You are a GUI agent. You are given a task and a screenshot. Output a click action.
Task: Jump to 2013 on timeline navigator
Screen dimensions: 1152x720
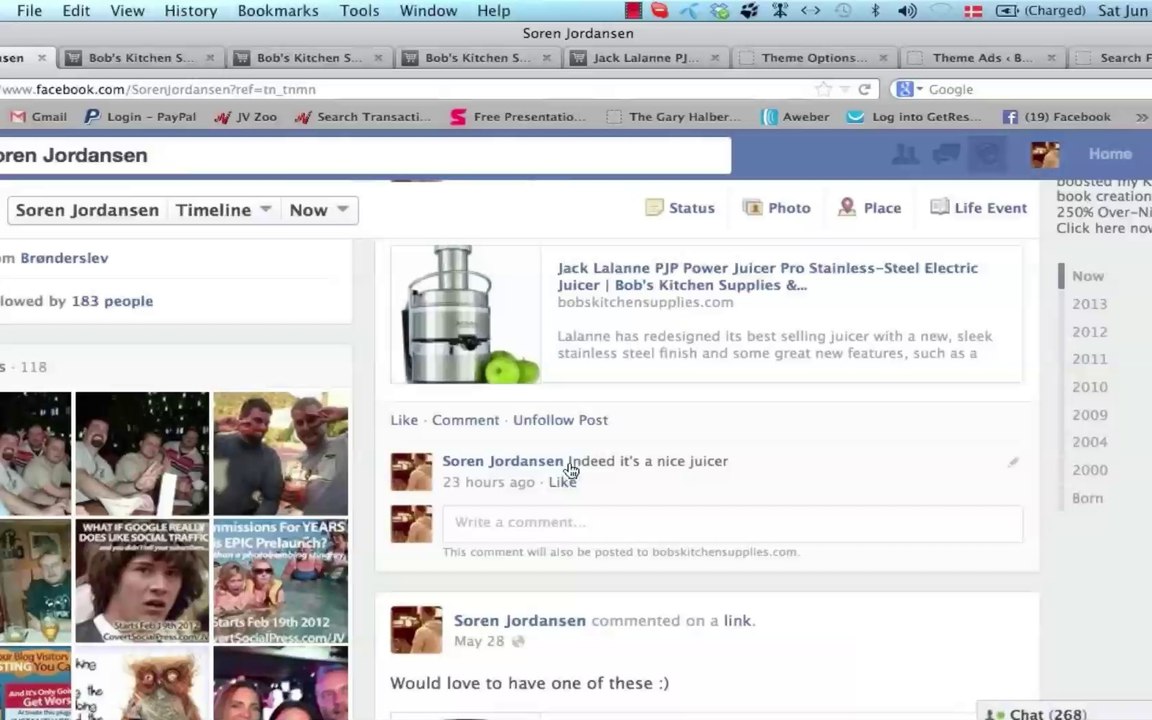(x=1089, y=304)
